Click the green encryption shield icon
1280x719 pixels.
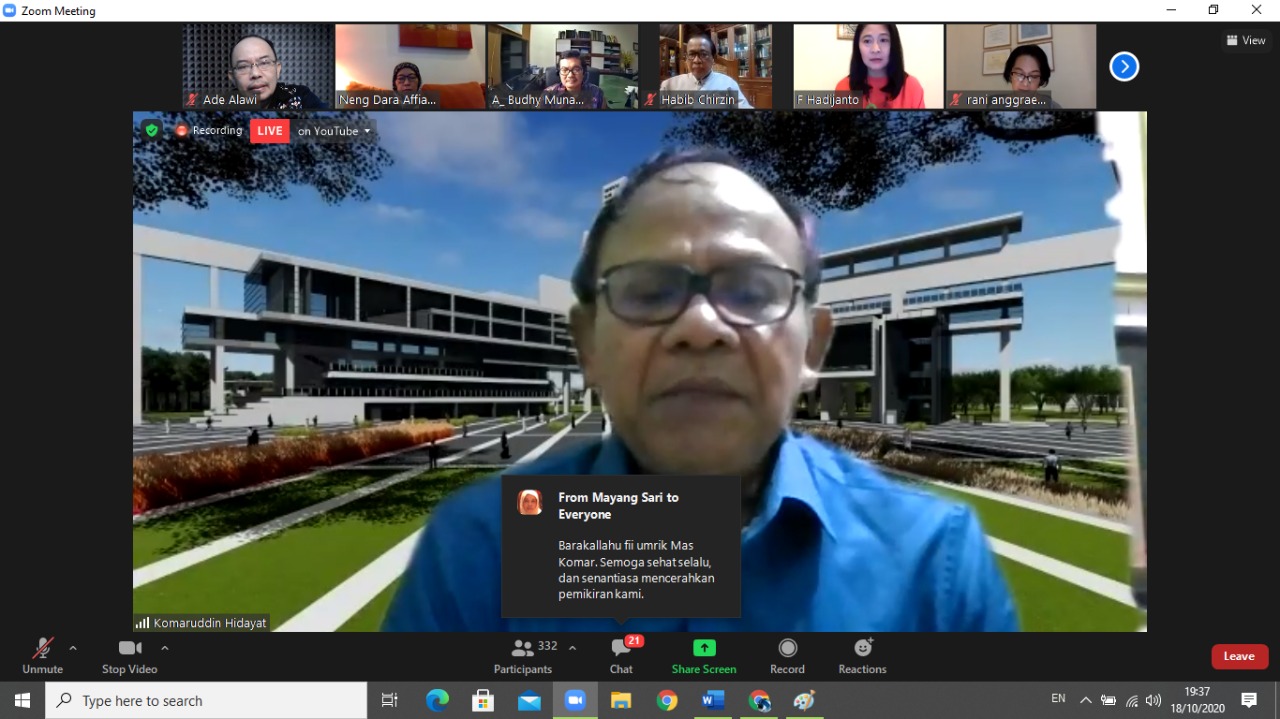tap(151, 130)
